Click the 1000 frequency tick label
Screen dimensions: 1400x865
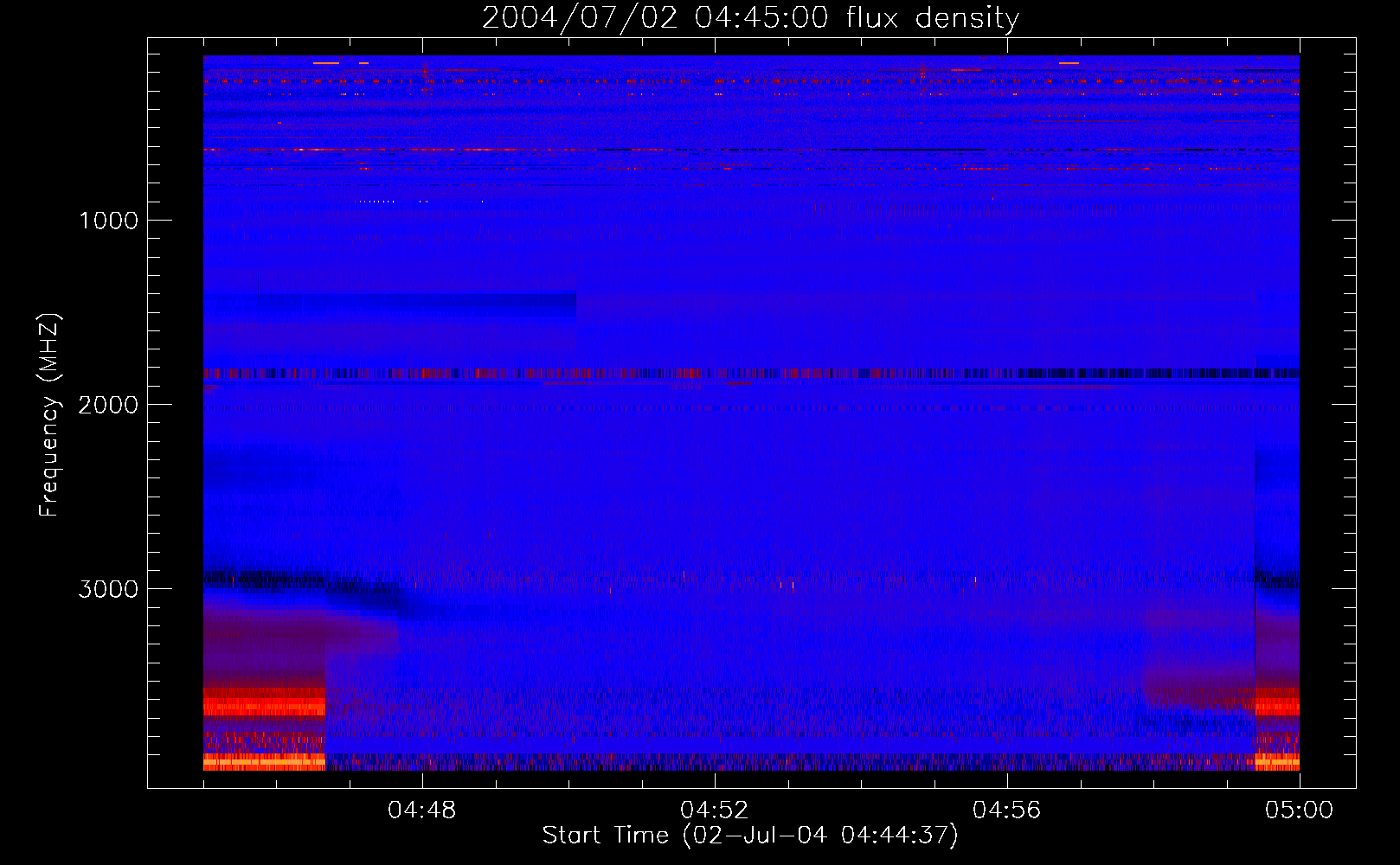(x=109, y=221)
